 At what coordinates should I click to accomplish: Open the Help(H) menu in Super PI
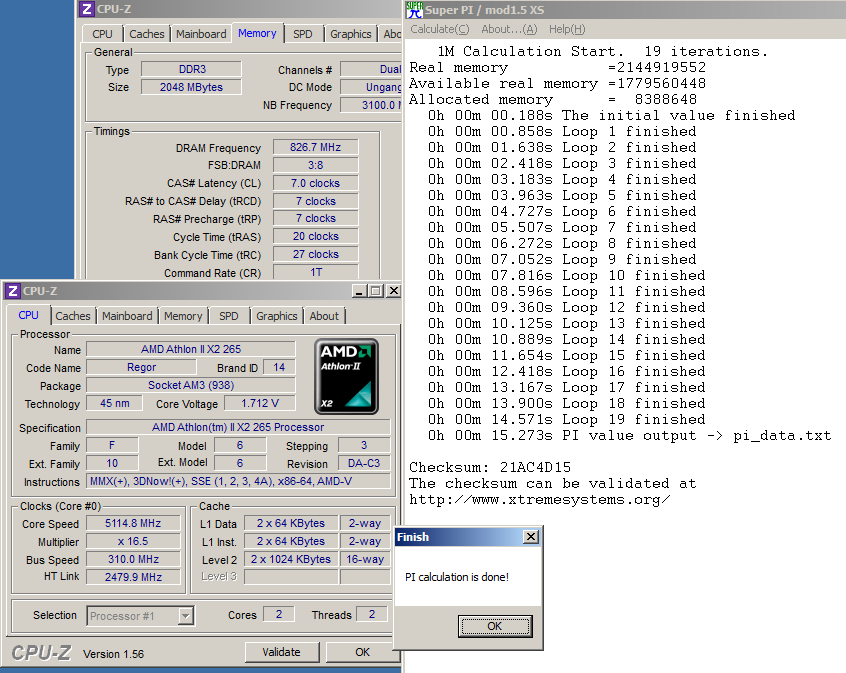click(567, 29)
